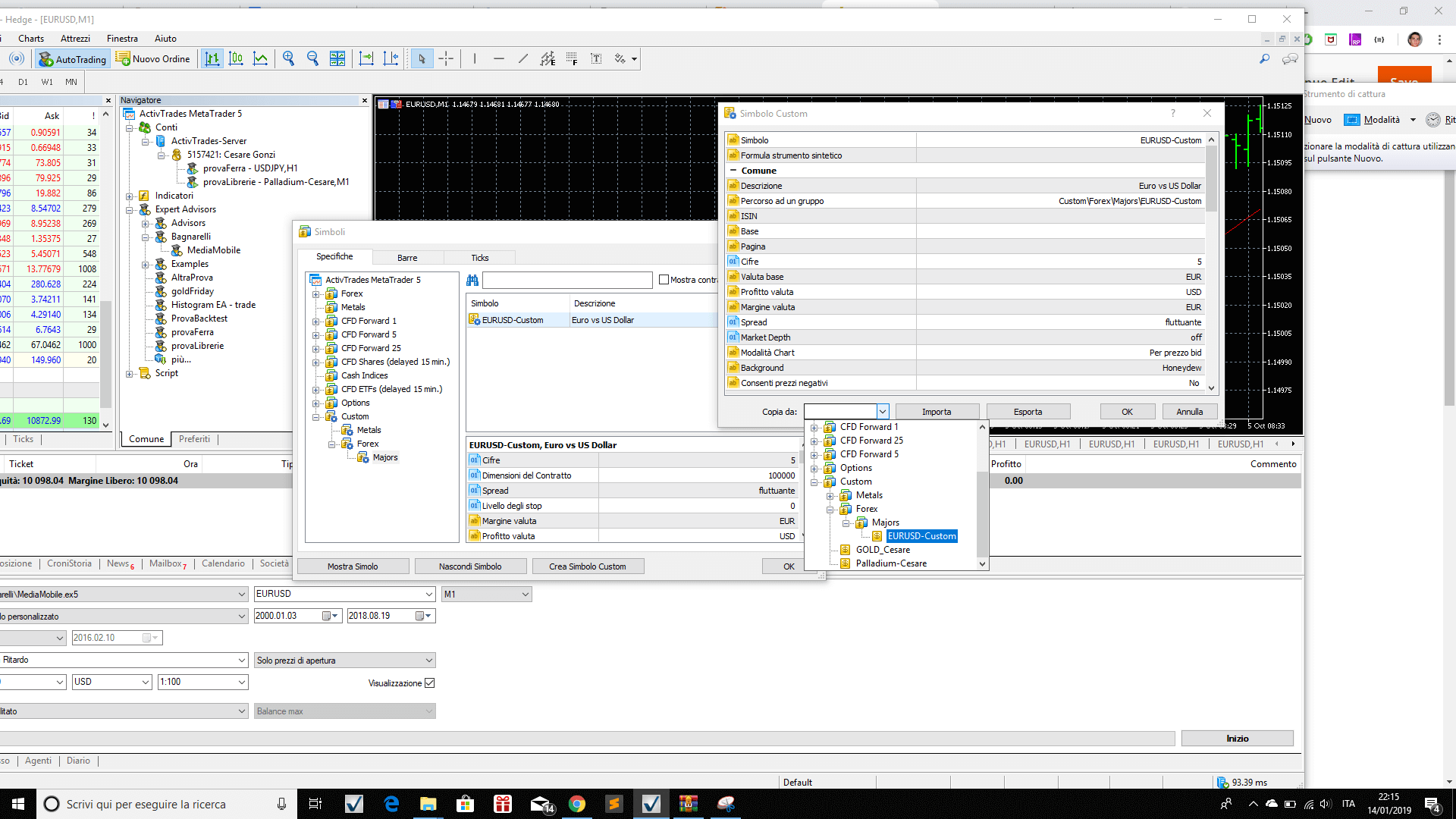Click the Crea Simbolo Custom button
This screenshot has width=1456, height=819.
pos(588,566)
